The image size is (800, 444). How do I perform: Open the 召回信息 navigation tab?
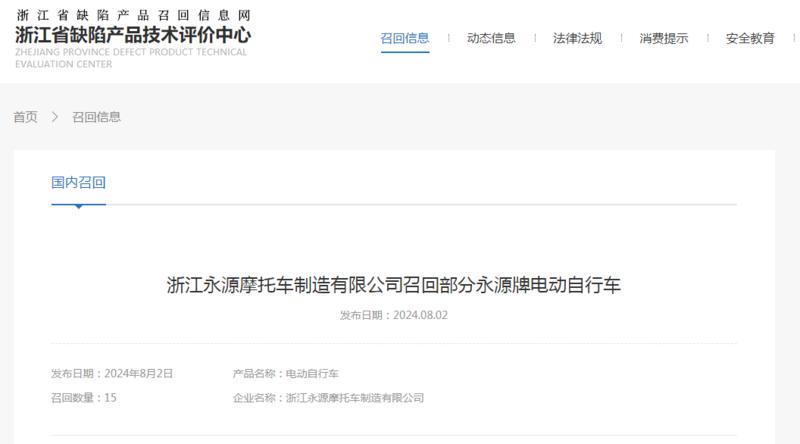click(x=405, y=38)
